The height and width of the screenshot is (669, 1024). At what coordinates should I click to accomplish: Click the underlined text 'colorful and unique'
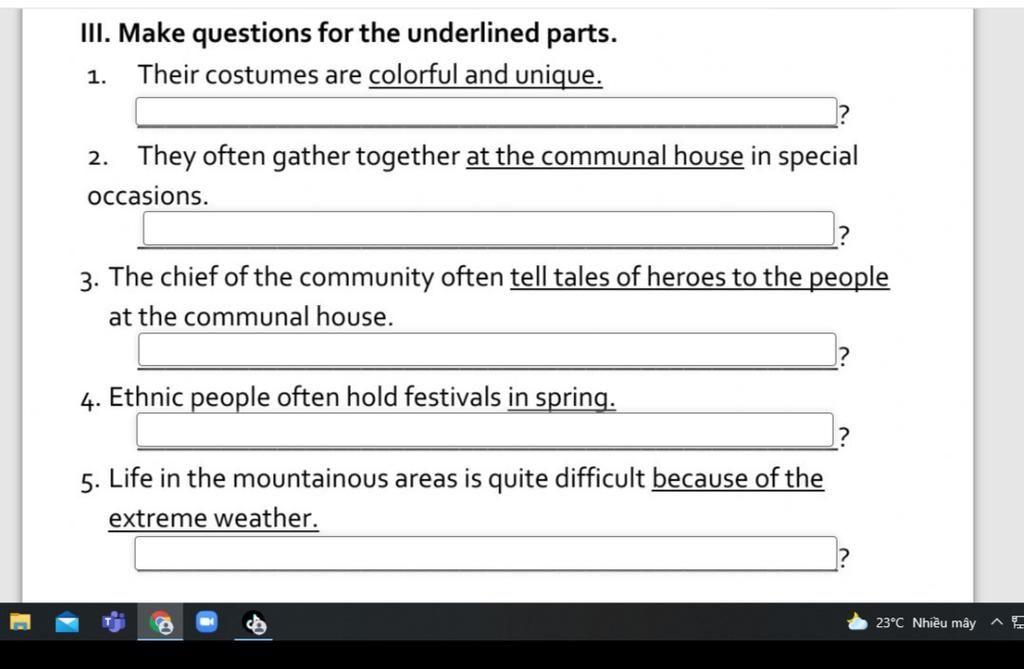(x=485, y=75)
